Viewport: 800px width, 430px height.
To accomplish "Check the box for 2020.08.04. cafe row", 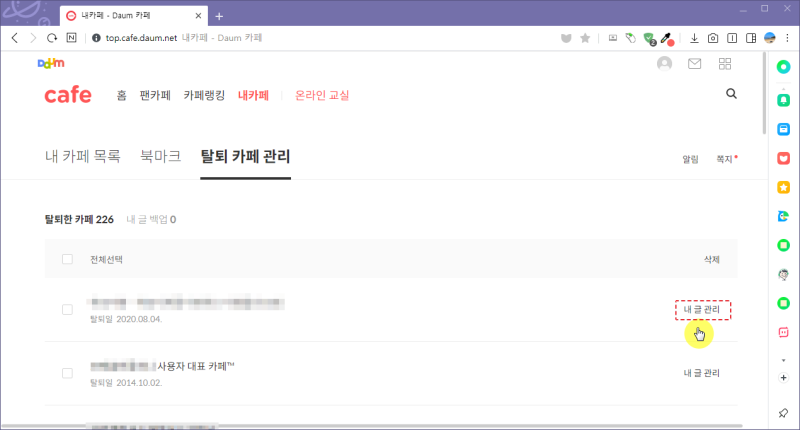I will pyautogui.click(x=67, y=310).
